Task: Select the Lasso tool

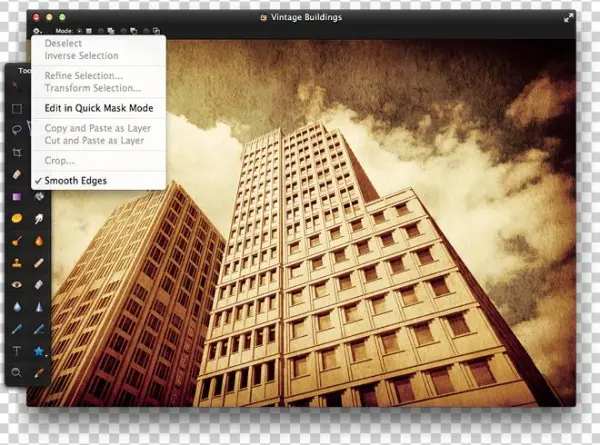Action: pyautogui.click(x=17, y=130)
